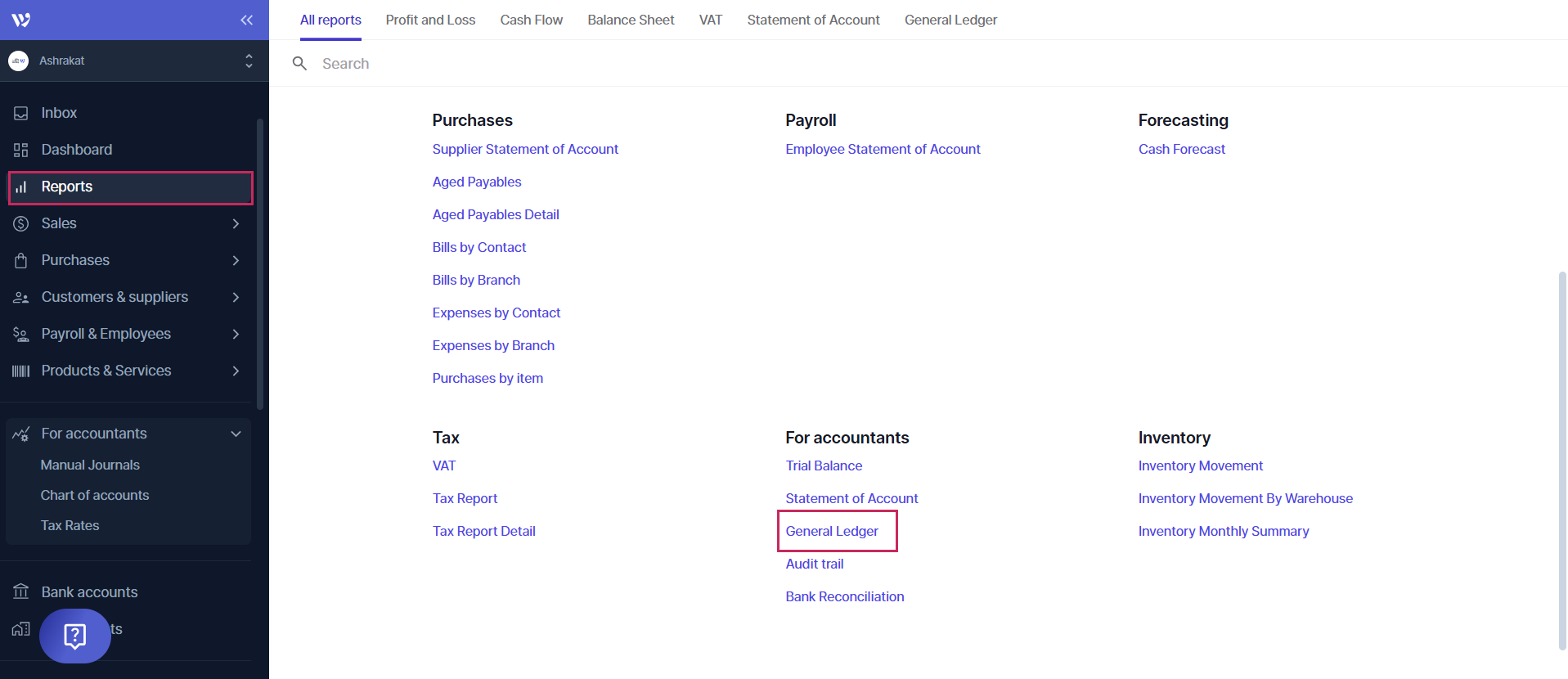Switch to the Profit and Loss tab

[430, 20]
